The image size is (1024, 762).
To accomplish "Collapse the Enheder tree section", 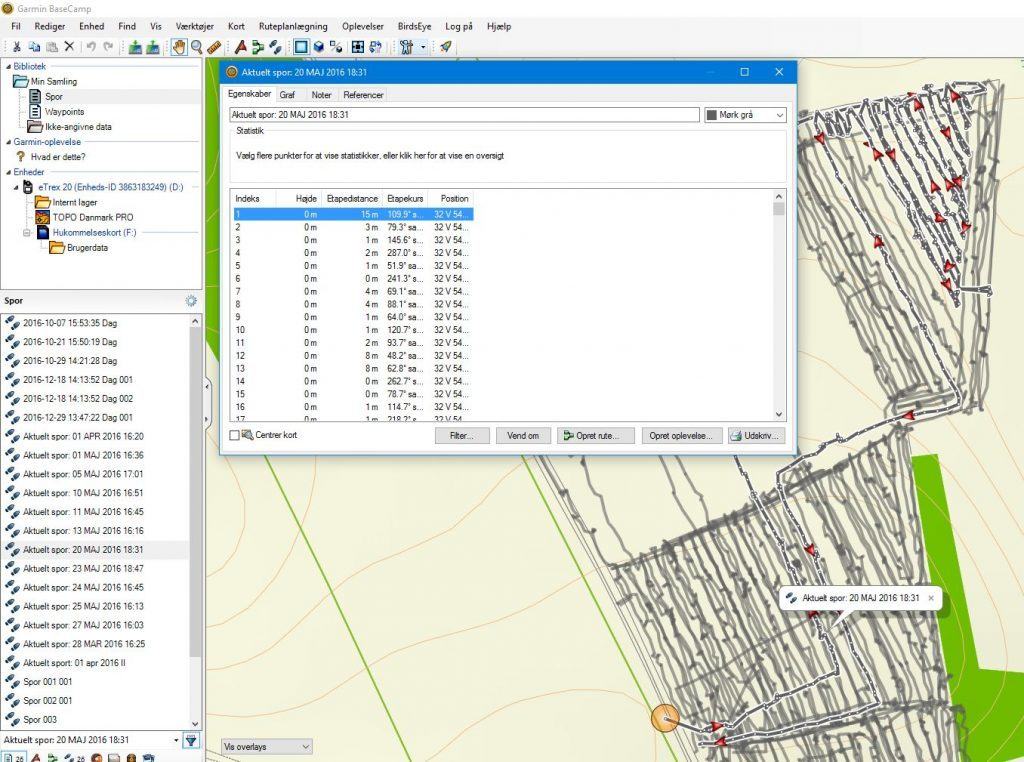I will click(x=8, y=172).
